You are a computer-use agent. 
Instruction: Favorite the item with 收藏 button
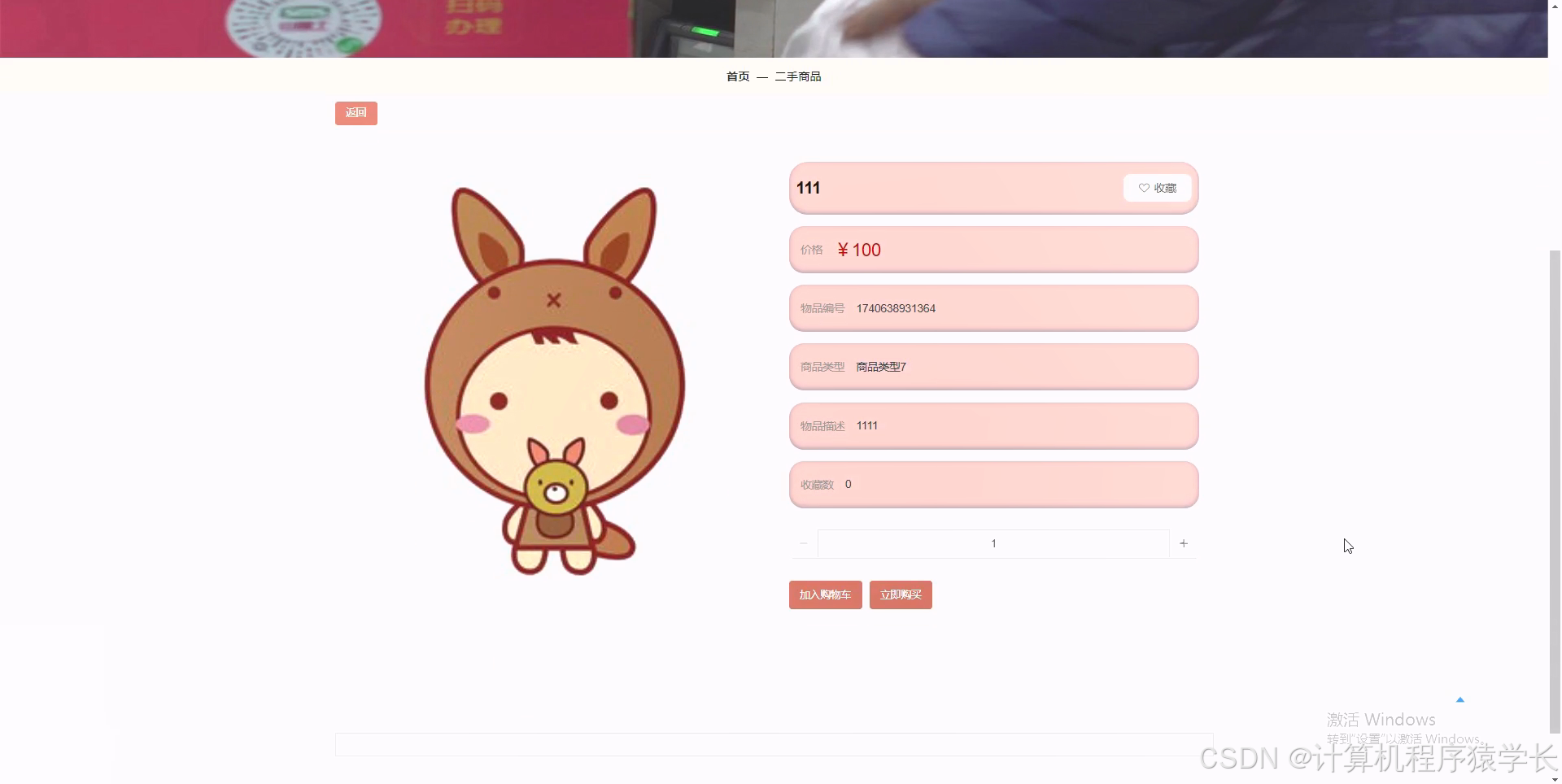pyautogui.click(x=1157, y=188)
